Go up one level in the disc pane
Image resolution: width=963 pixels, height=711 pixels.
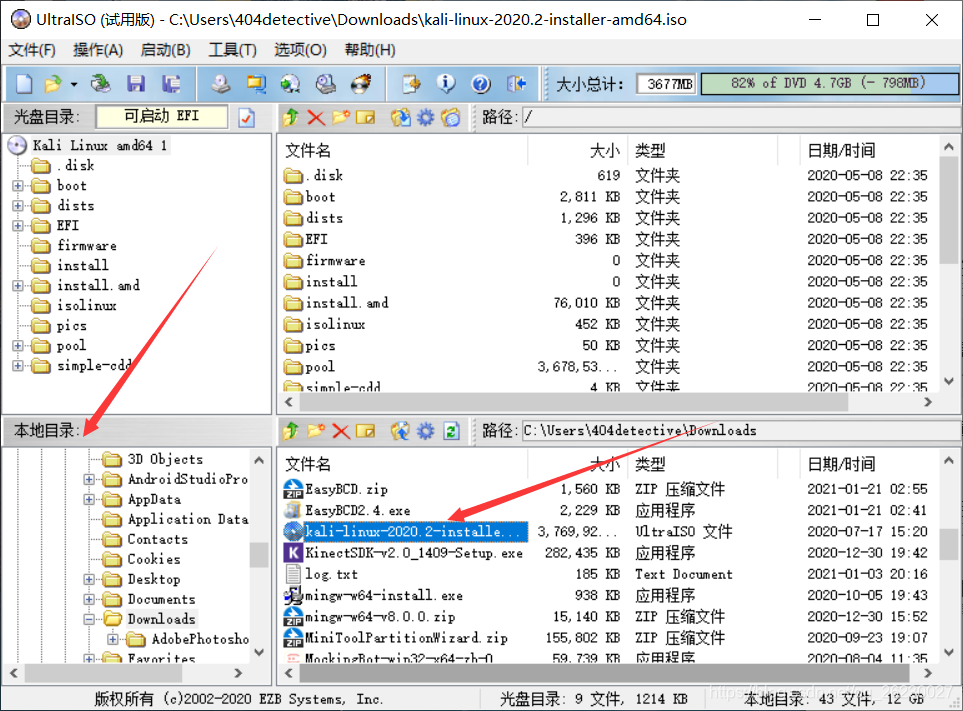click(291, 117)
